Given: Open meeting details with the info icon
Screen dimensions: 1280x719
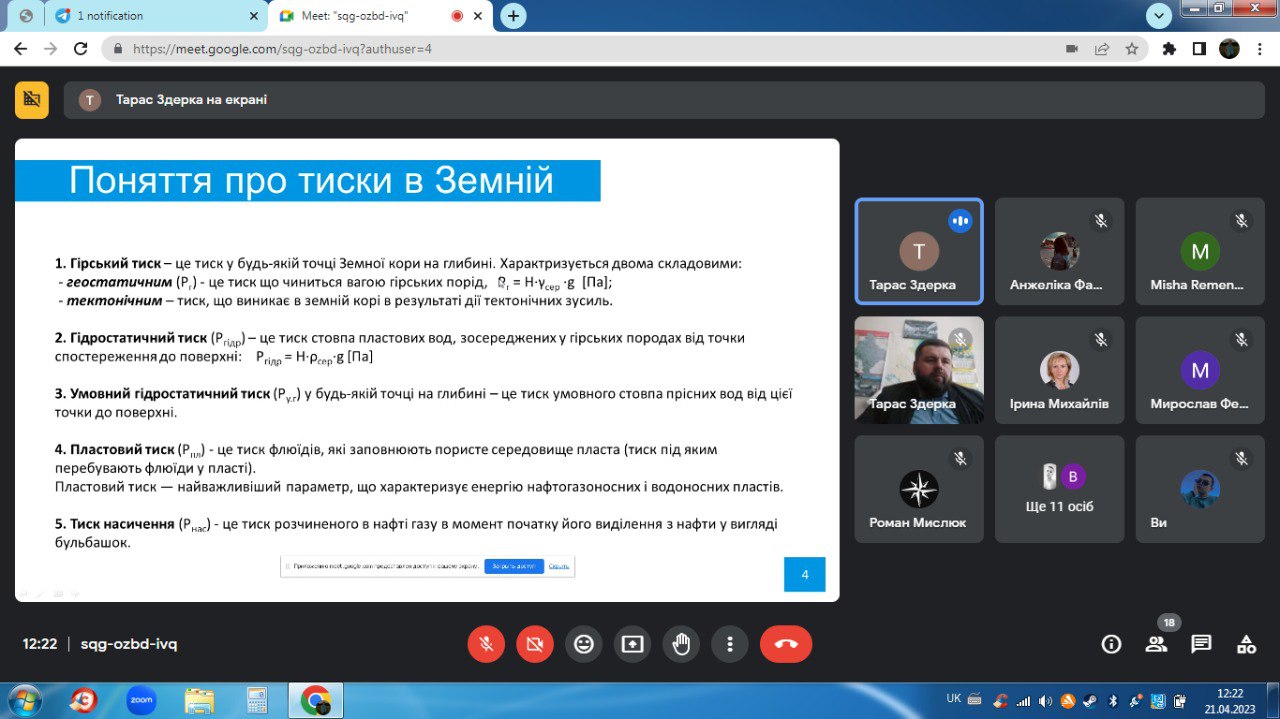Looking at the screenshot, I should 1111,644.
